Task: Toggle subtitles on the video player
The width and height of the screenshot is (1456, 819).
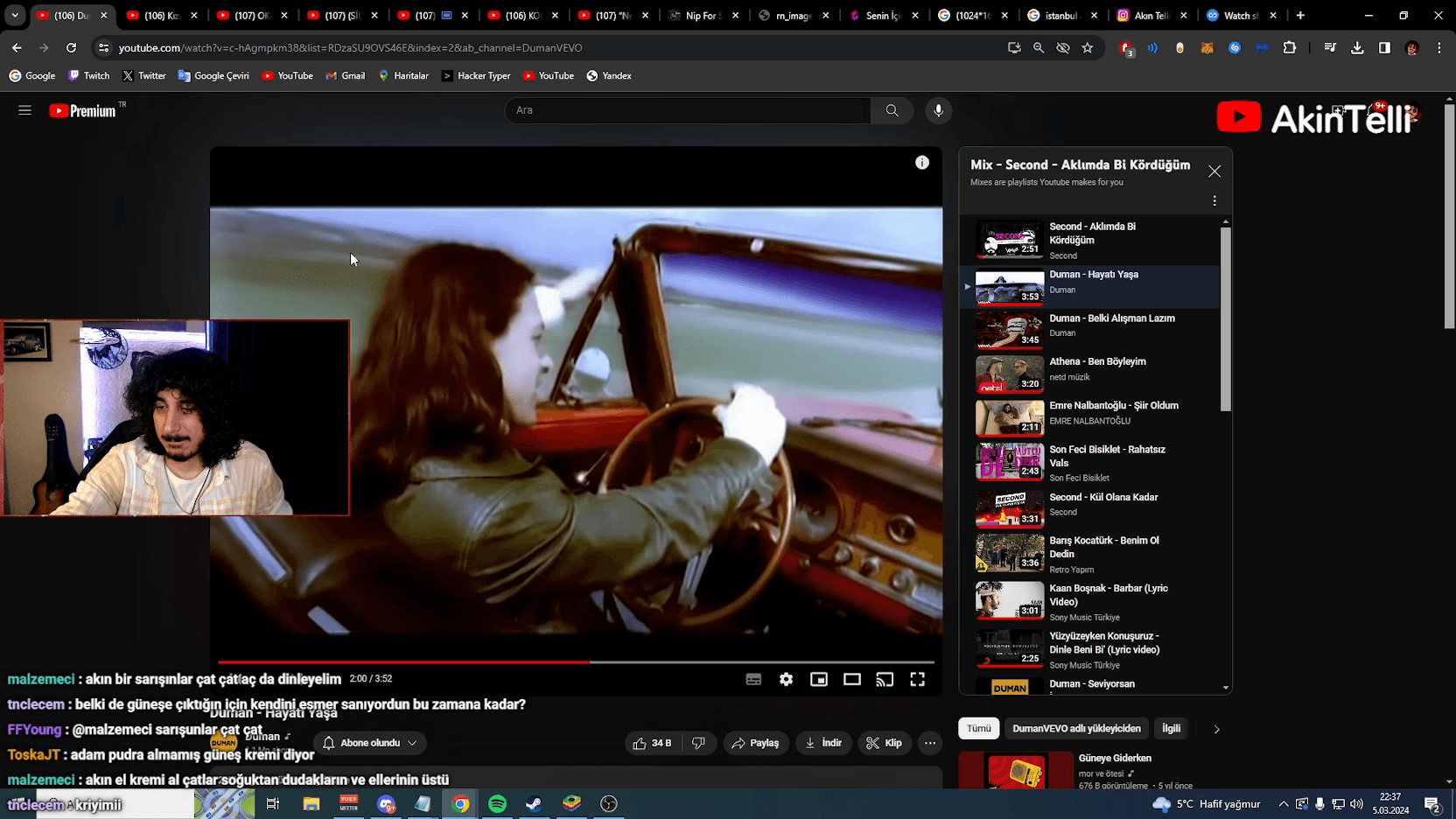Action: point(753,679)
